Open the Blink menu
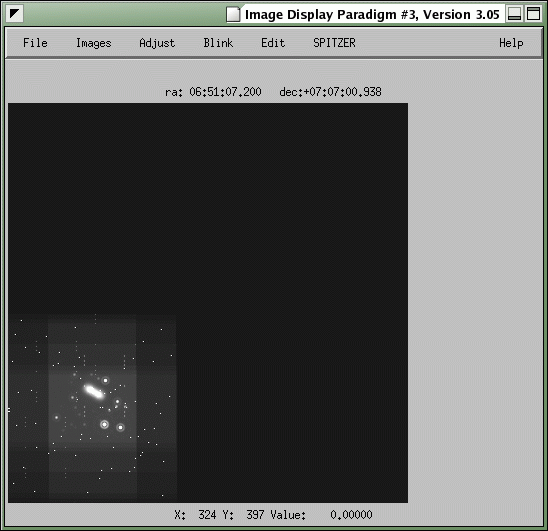Viewport: 548px width, 531px height. [x=218, y=43]
